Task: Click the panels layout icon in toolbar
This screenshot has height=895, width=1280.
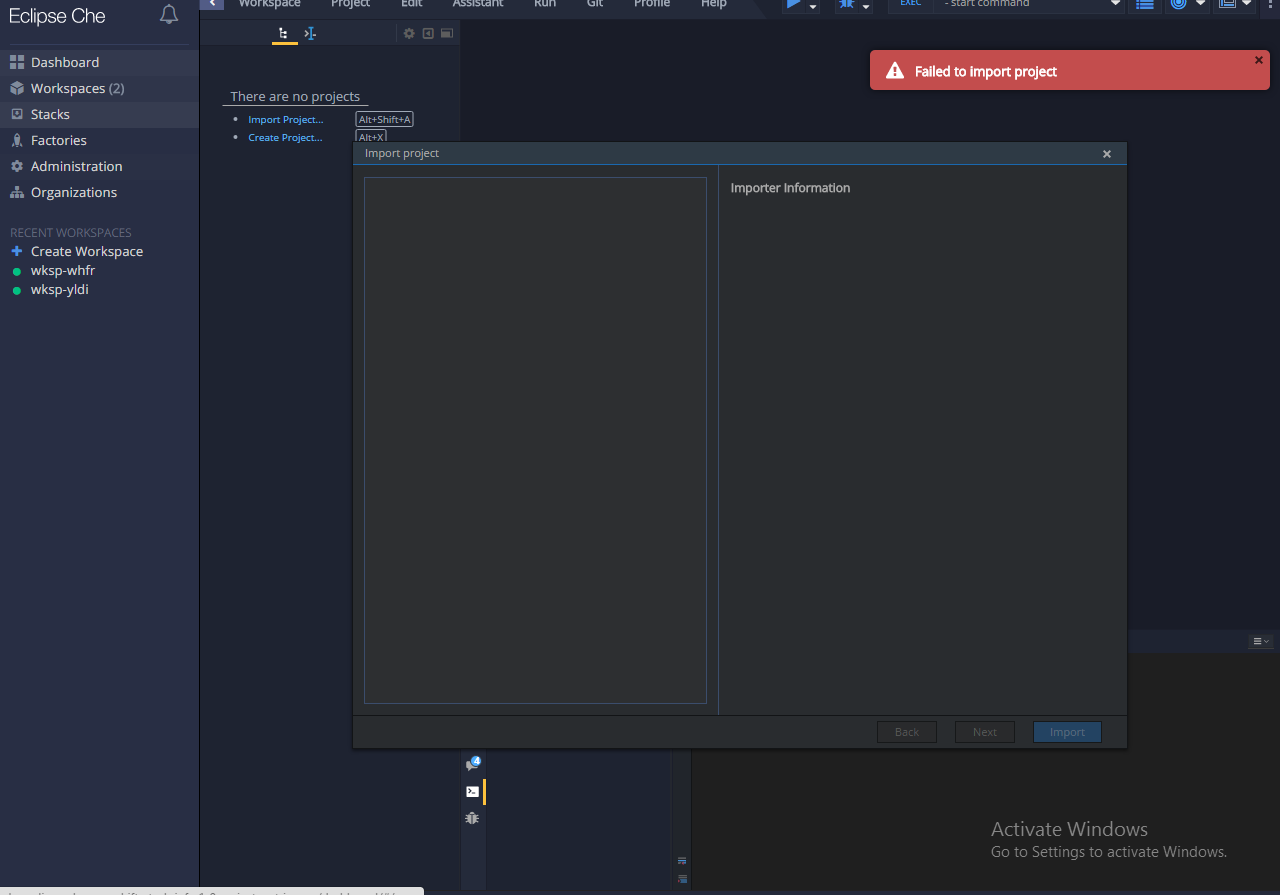Action: tap(1227, 4)
